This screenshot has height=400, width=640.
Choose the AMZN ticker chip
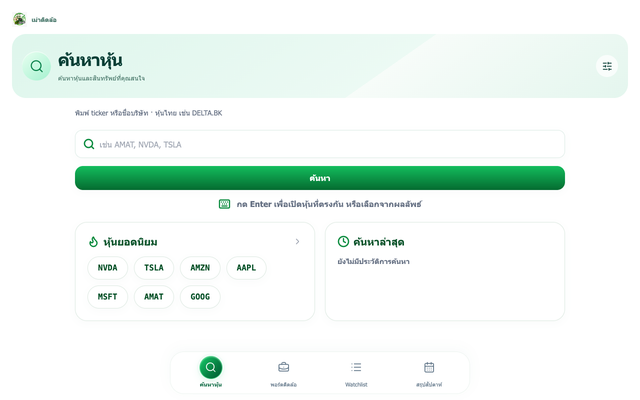pos(200,268)
